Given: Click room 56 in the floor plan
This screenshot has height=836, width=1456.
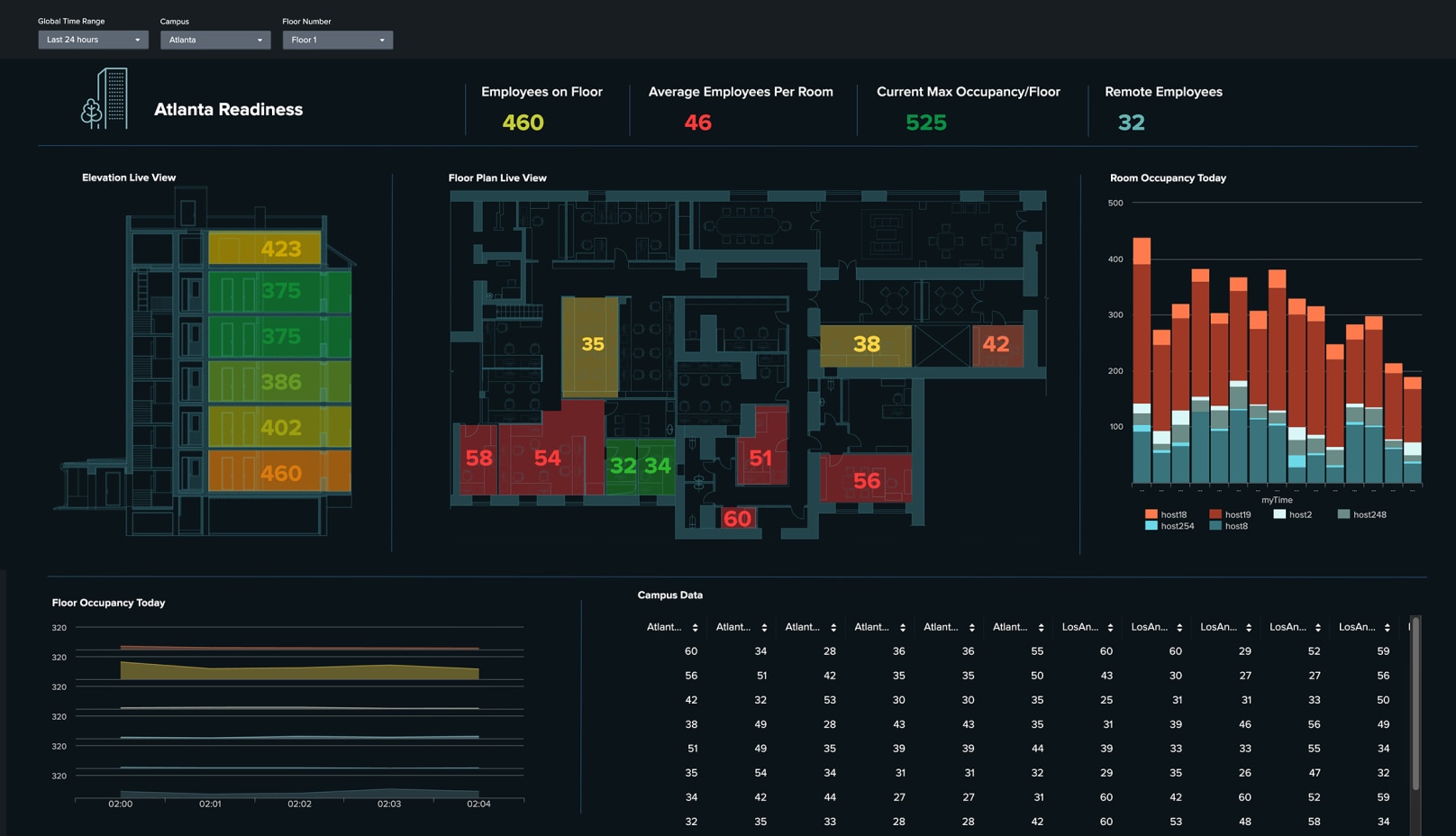Looking at the screenshot, I should click(x=867, y=481).
